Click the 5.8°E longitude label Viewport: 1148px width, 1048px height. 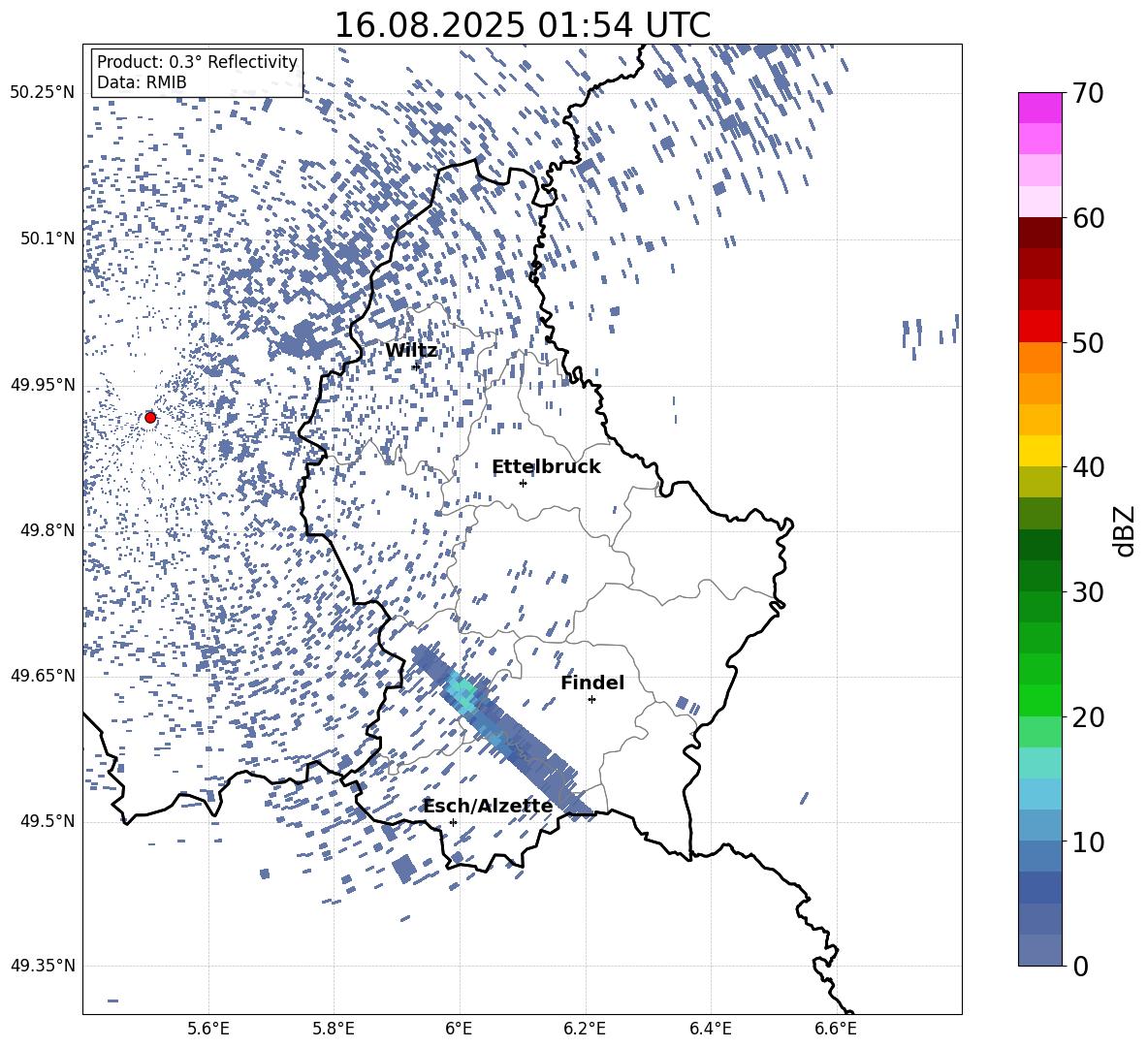click(334, 1029)
